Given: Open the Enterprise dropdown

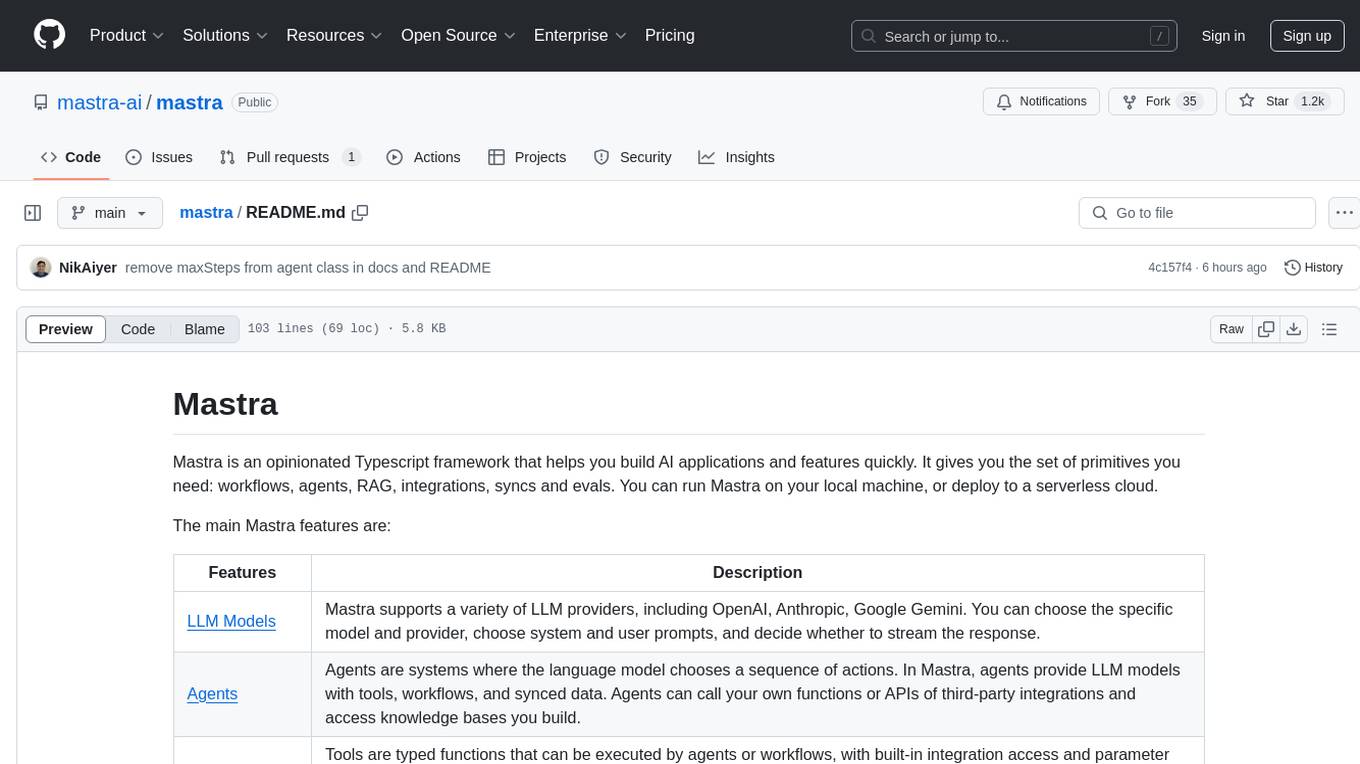Looking at the screenshot, I should (x=580, y=35).
